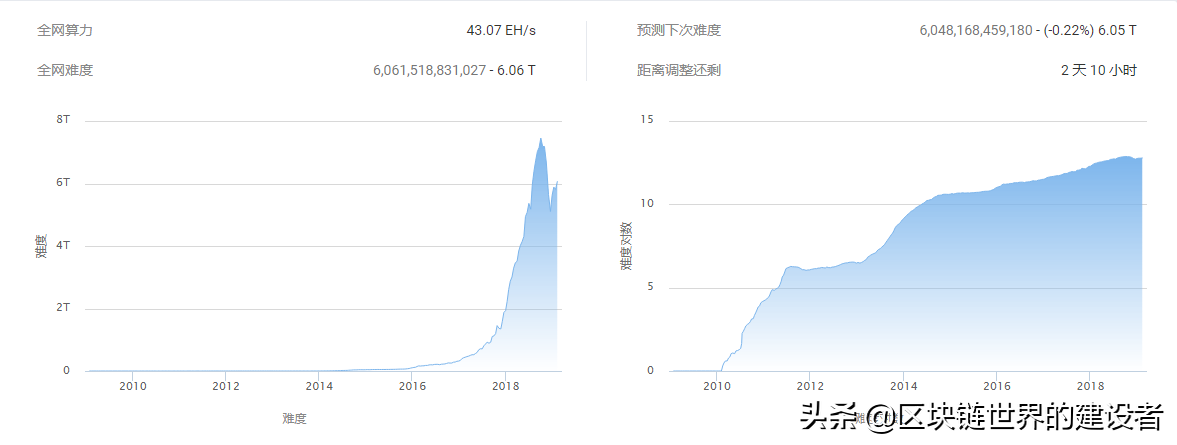Click the 2T y-axis label on difficulty chart
1177x445 pixels.
tap(63, 308)
